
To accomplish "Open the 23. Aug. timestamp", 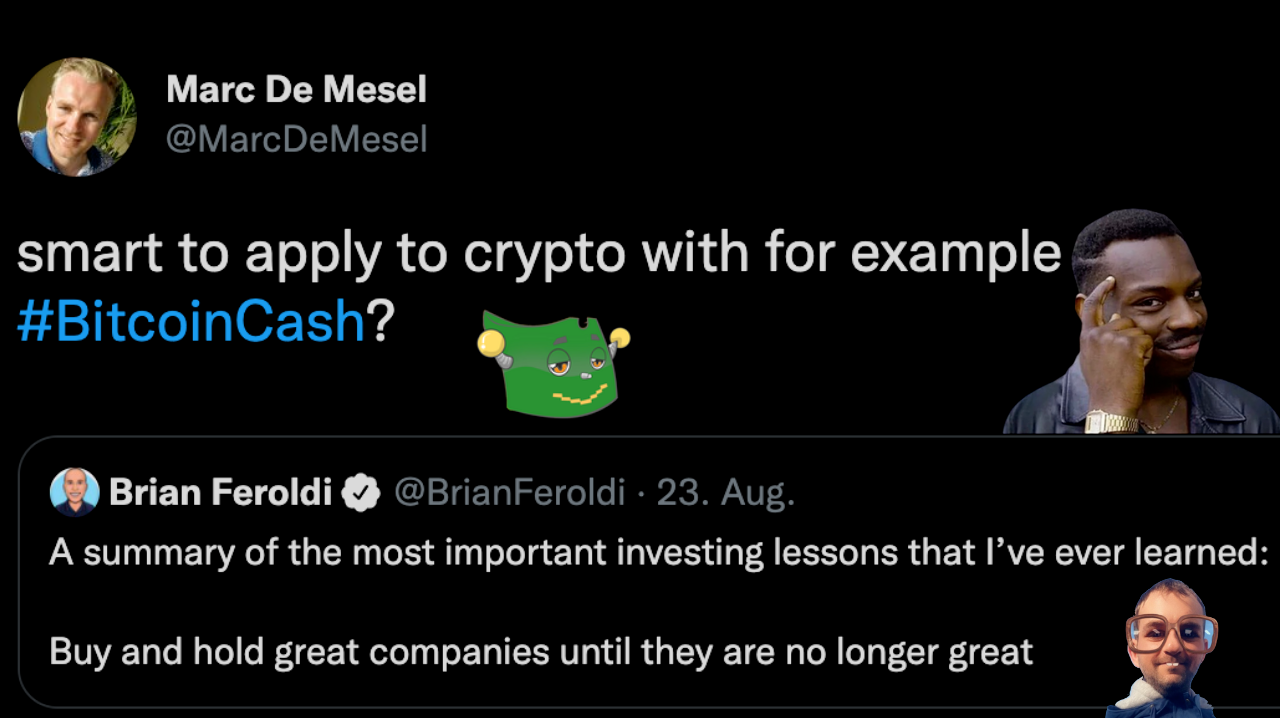I will click(x=725, y=493).
